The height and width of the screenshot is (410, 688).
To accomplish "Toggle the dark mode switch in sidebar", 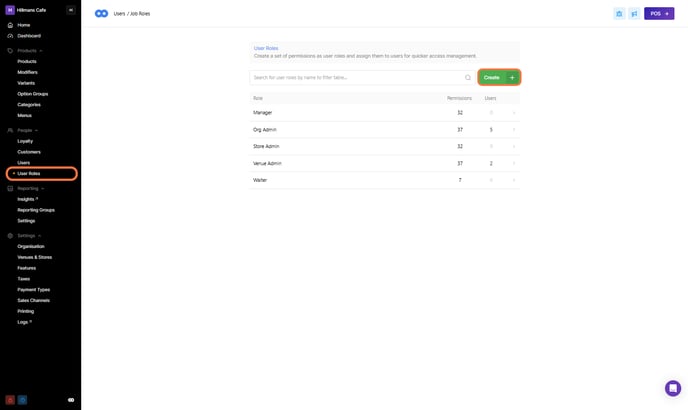I will click(71, 400).
